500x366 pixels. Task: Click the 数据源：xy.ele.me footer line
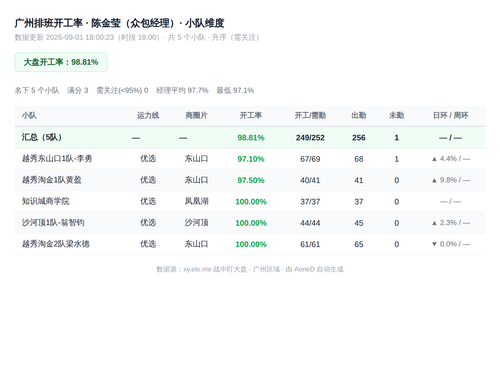(x=250, y=269)
